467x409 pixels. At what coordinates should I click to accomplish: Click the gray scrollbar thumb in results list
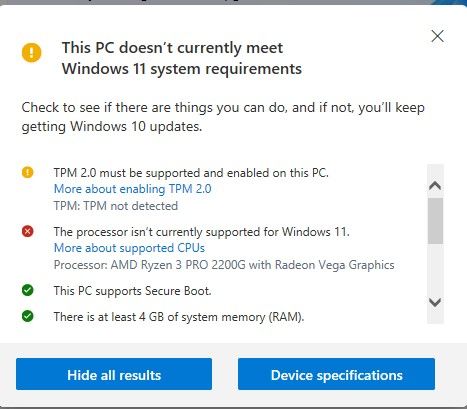tap(435, 221)
